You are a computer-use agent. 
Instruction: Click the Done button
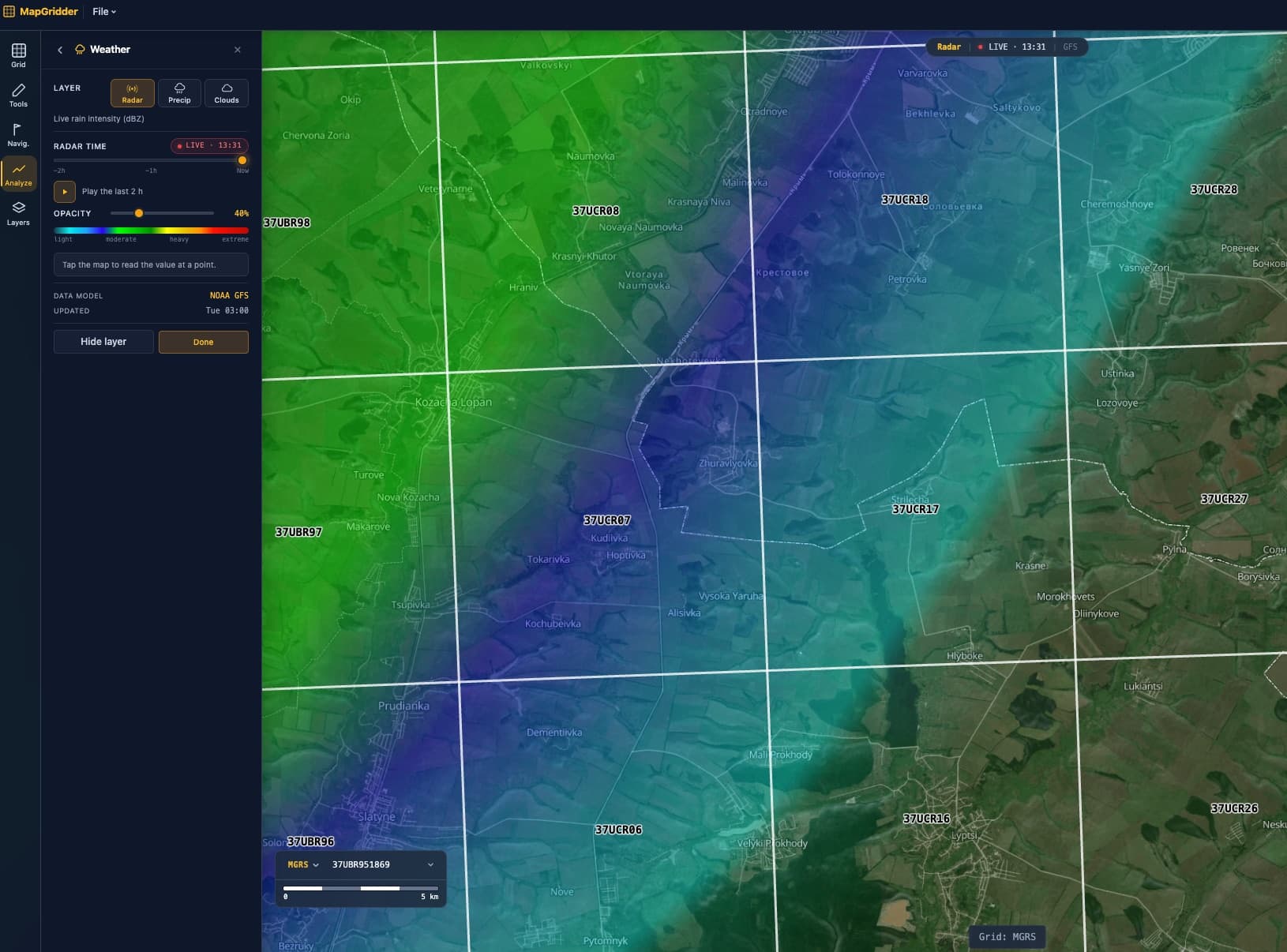click(204, 342)
